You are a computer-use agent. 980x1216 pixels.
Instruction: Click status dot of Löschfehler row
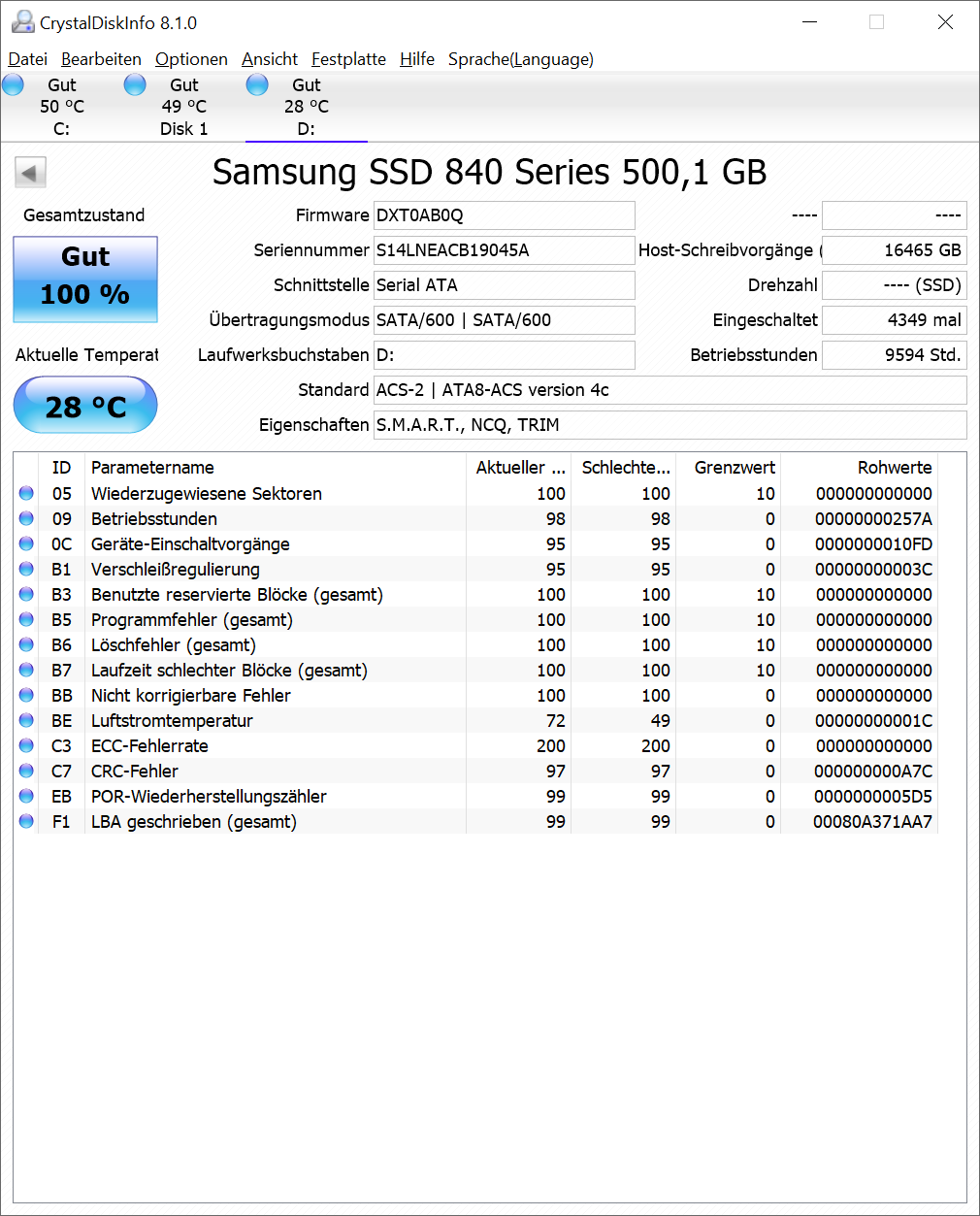[26, 645]
